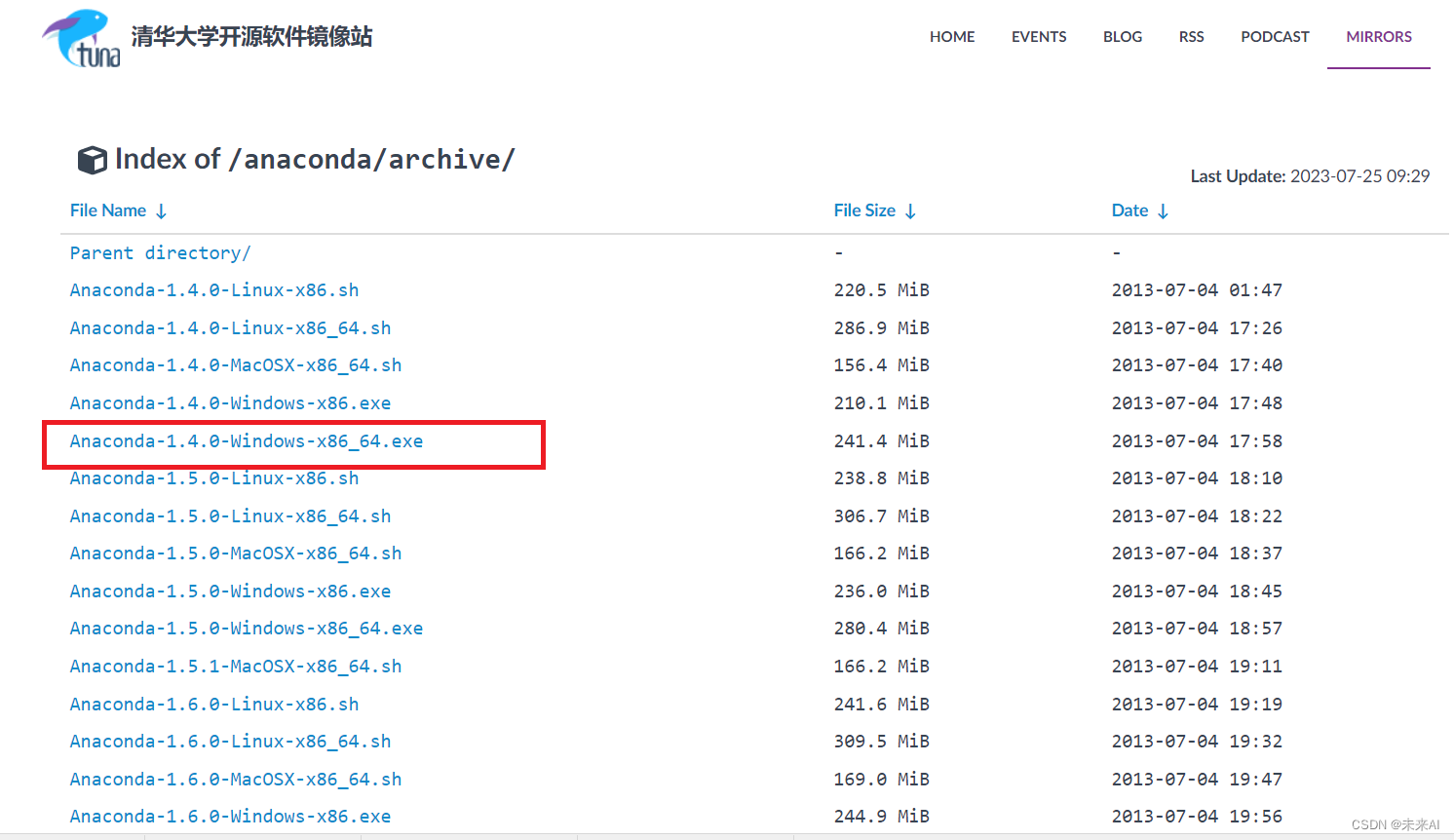This screenshot has height=840, width=1454.
Task: Click the date 2013-07-04 17:40
Action: tap(1197, 365)
